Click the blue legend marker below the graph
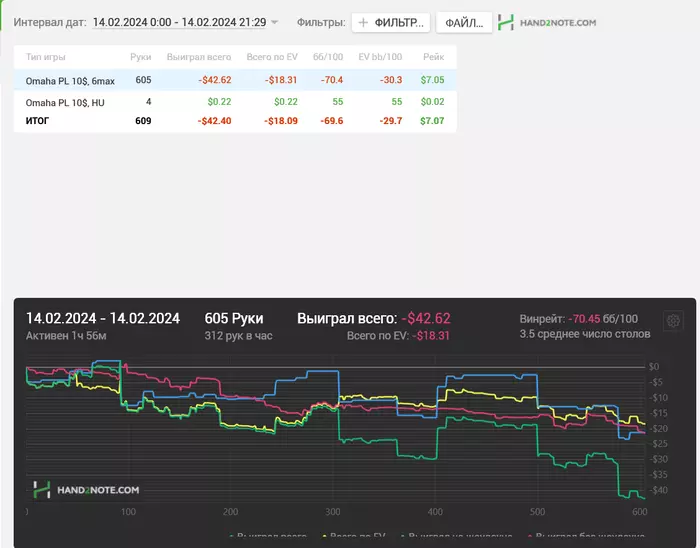The height and width of the screenshot is (548, 700). point(404,538)
